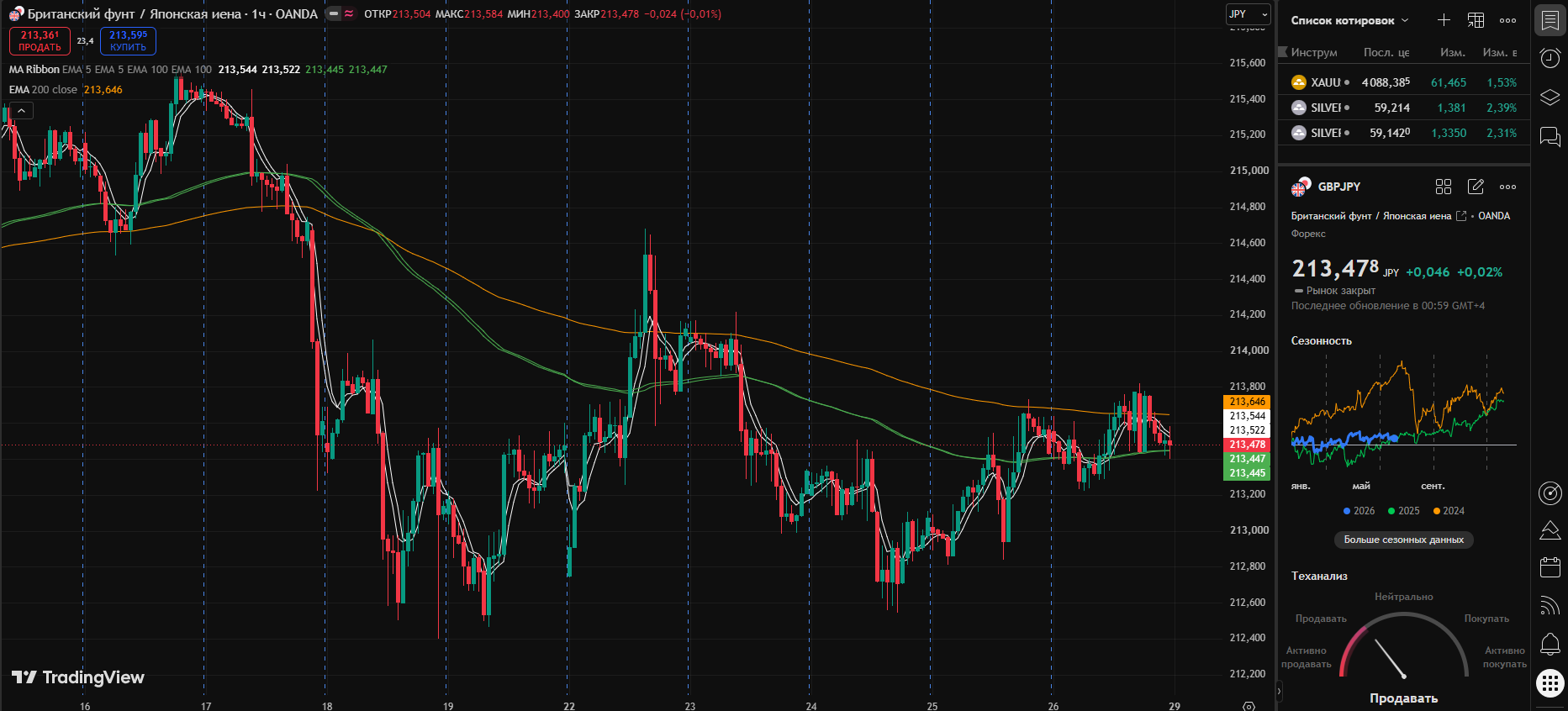This screenshot has height=711, width=1568.
Task: Open watchlist three-dot more menu
Action: tap(1508, 20)
